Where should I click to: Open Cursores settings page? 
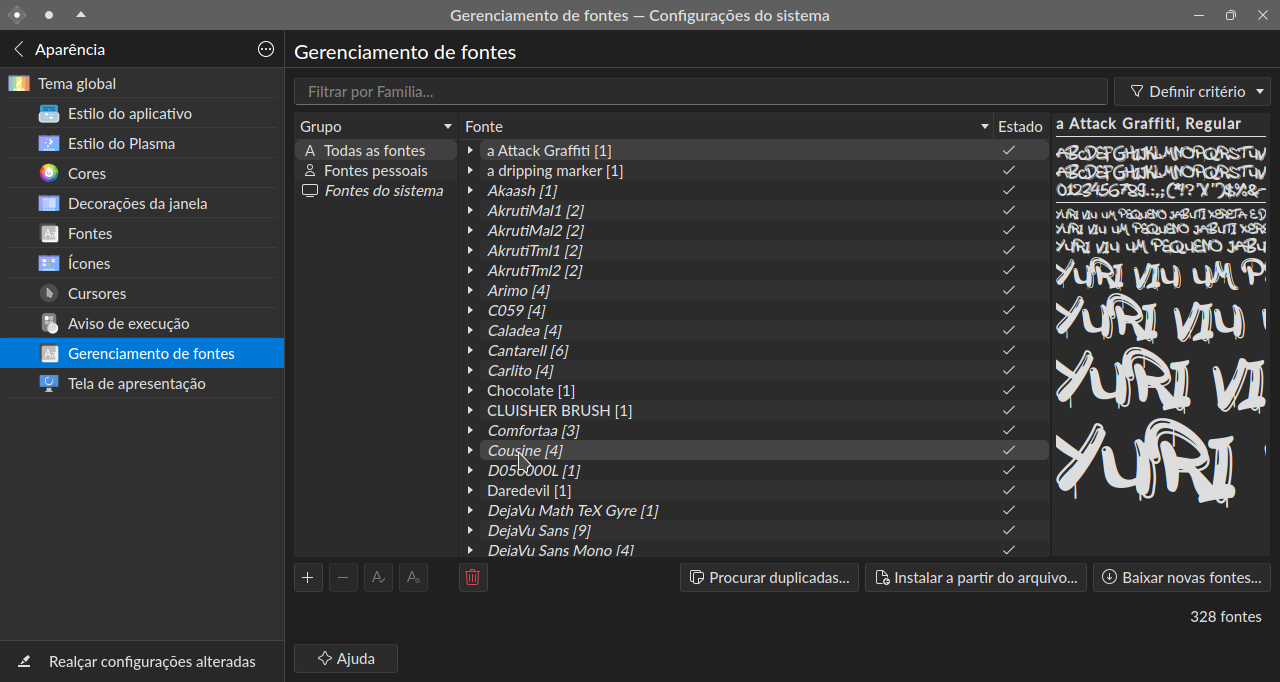pyautogui.click(x=142, y=294)
